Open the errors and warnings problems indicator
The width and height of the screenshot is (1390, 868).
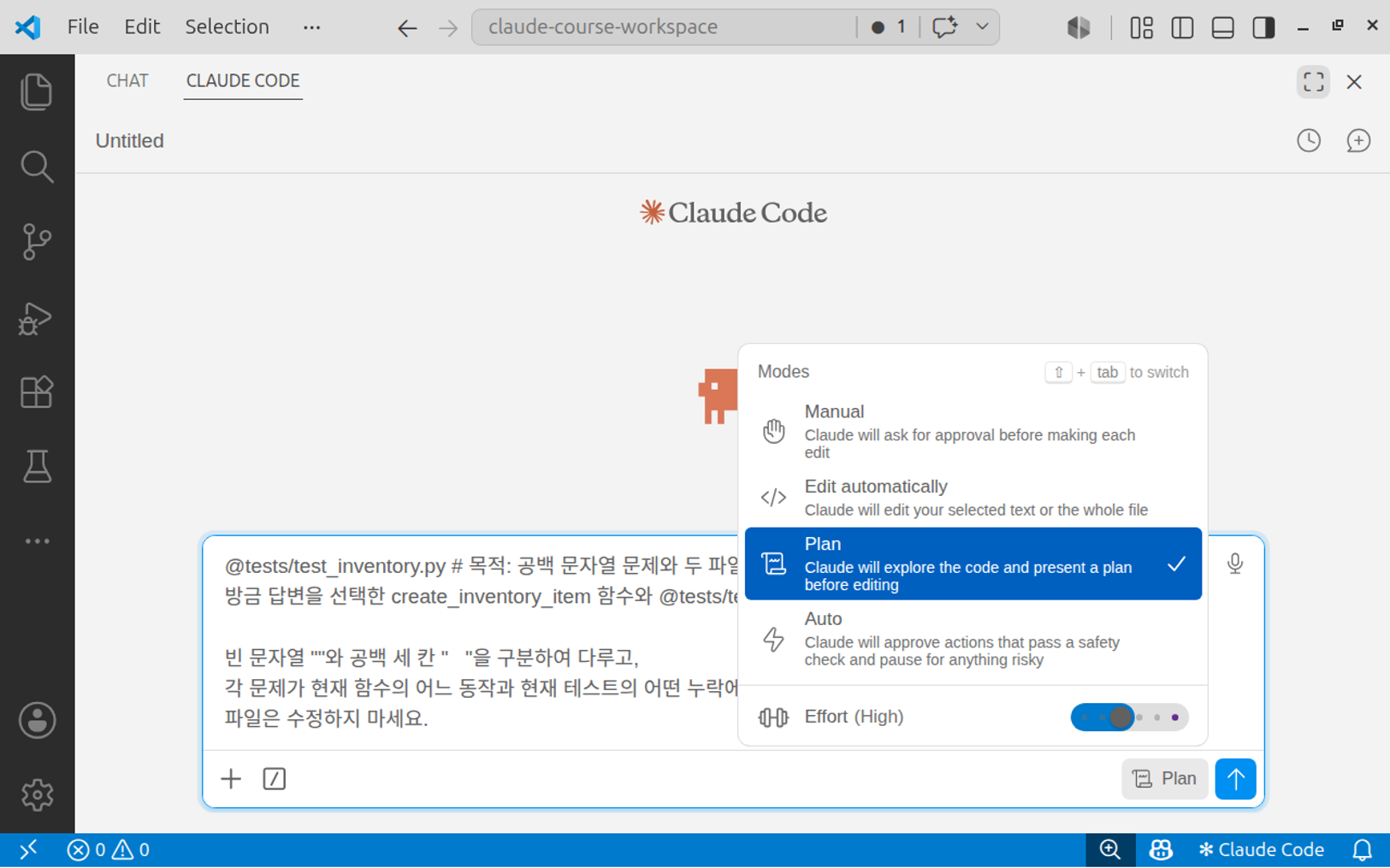tap(108, 850)
